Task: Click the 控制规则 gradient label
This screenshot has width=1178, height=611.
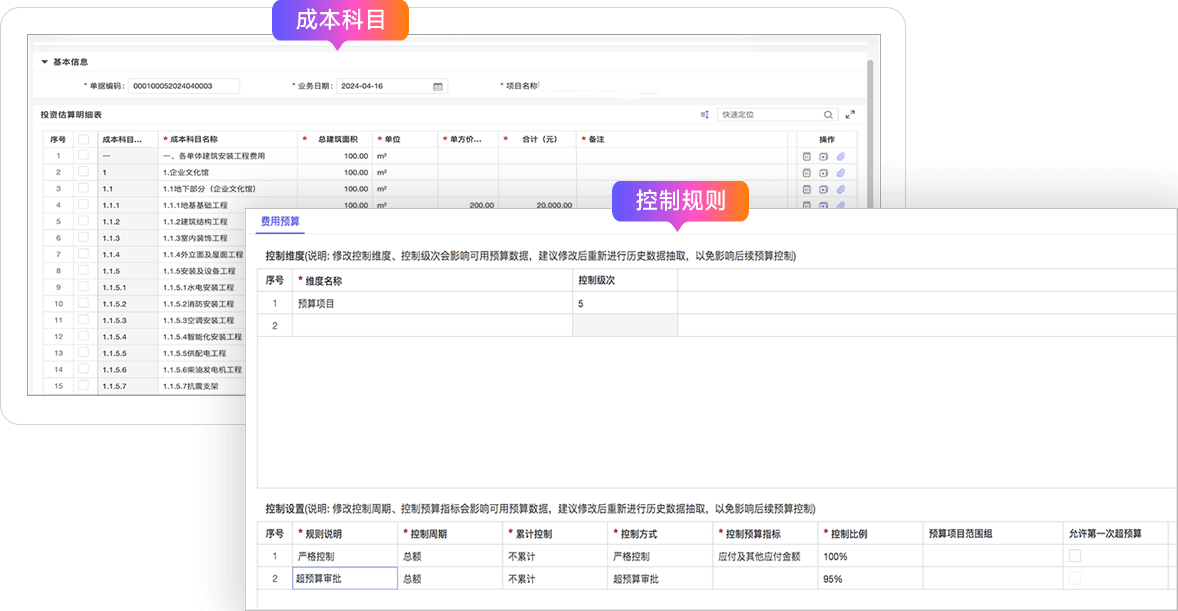Action: pyautogui.click(x=681, y=201)
